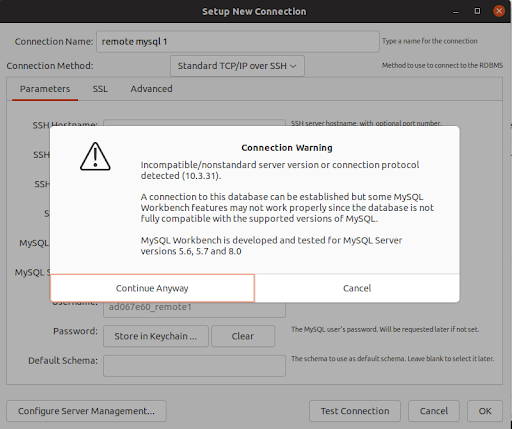Image resolution: width=512 pixels, height=429 pixels.
Task: Click the Test Connection button
Action: [x=355, y=411]
